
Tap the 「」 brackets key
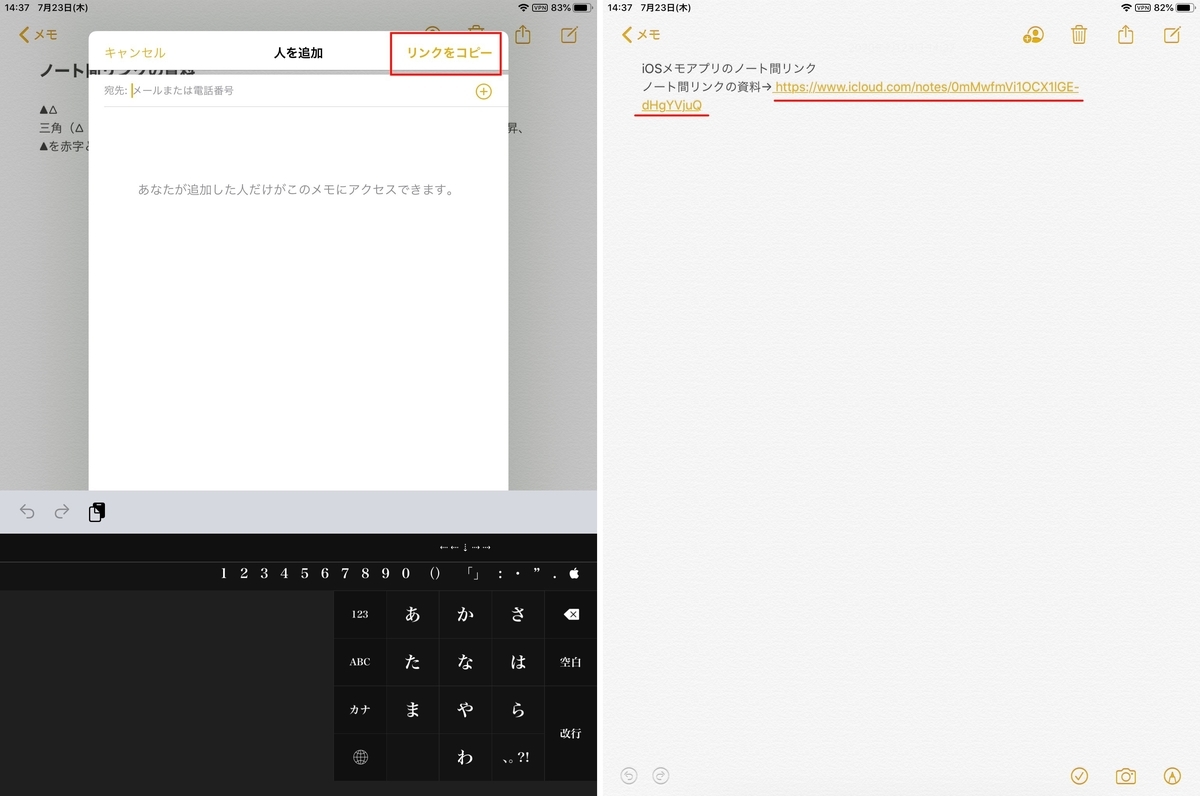click(474, 574)
